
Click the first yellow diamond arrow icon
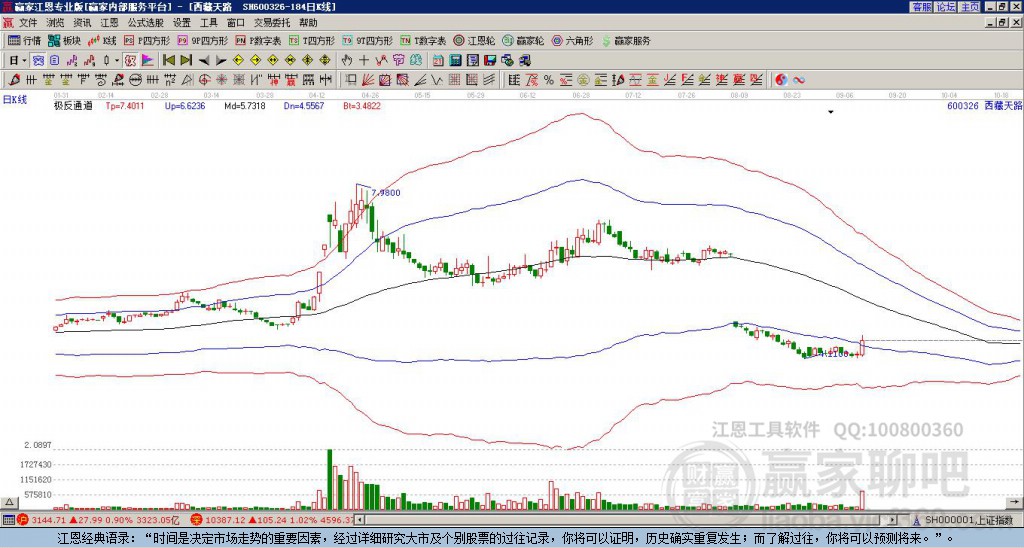(x=238, y=61)
